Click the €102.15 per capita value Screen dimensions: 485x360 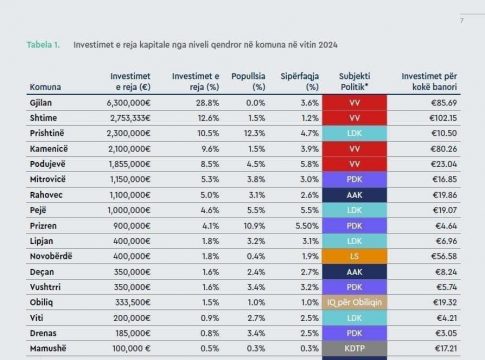443,118
